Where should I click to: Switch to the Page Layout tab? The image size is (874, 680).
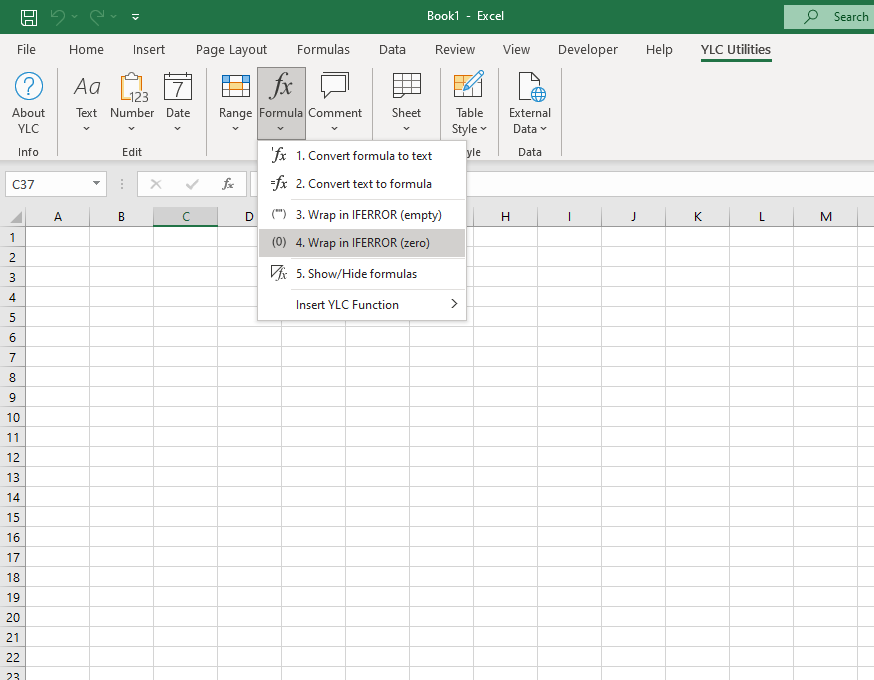pos(231,49)
